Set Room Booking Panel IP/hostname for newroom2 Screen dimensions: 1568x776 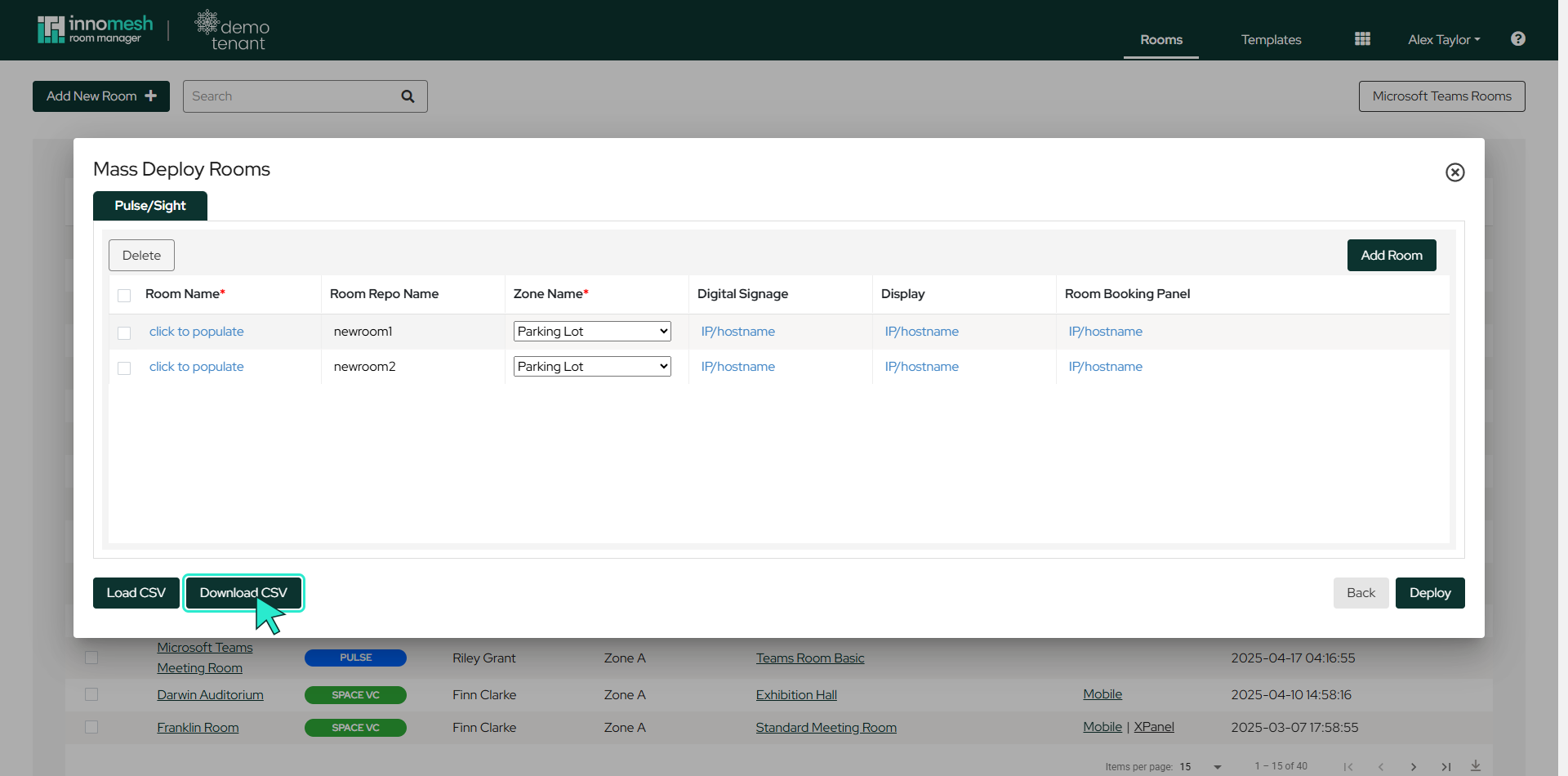click(x=1106, y=367)
